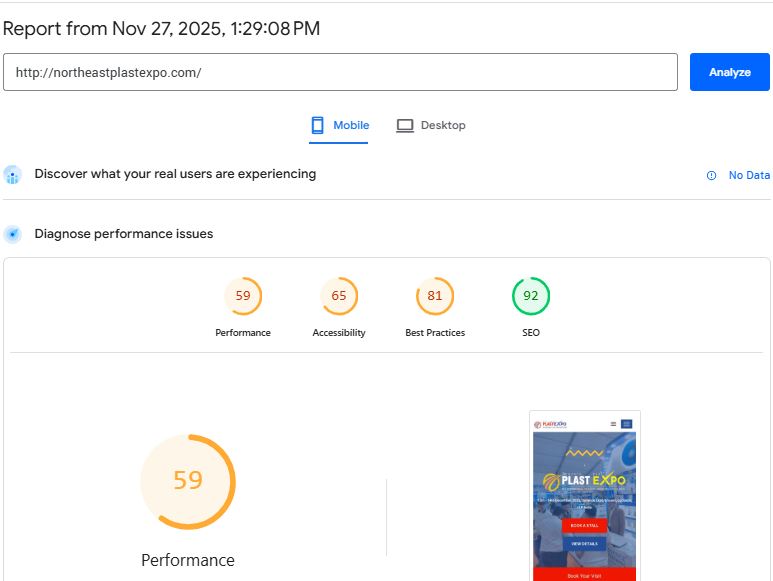Switch to the Desktop tab label
Viewport: 773px width, 581px height.
click(443, 126)
